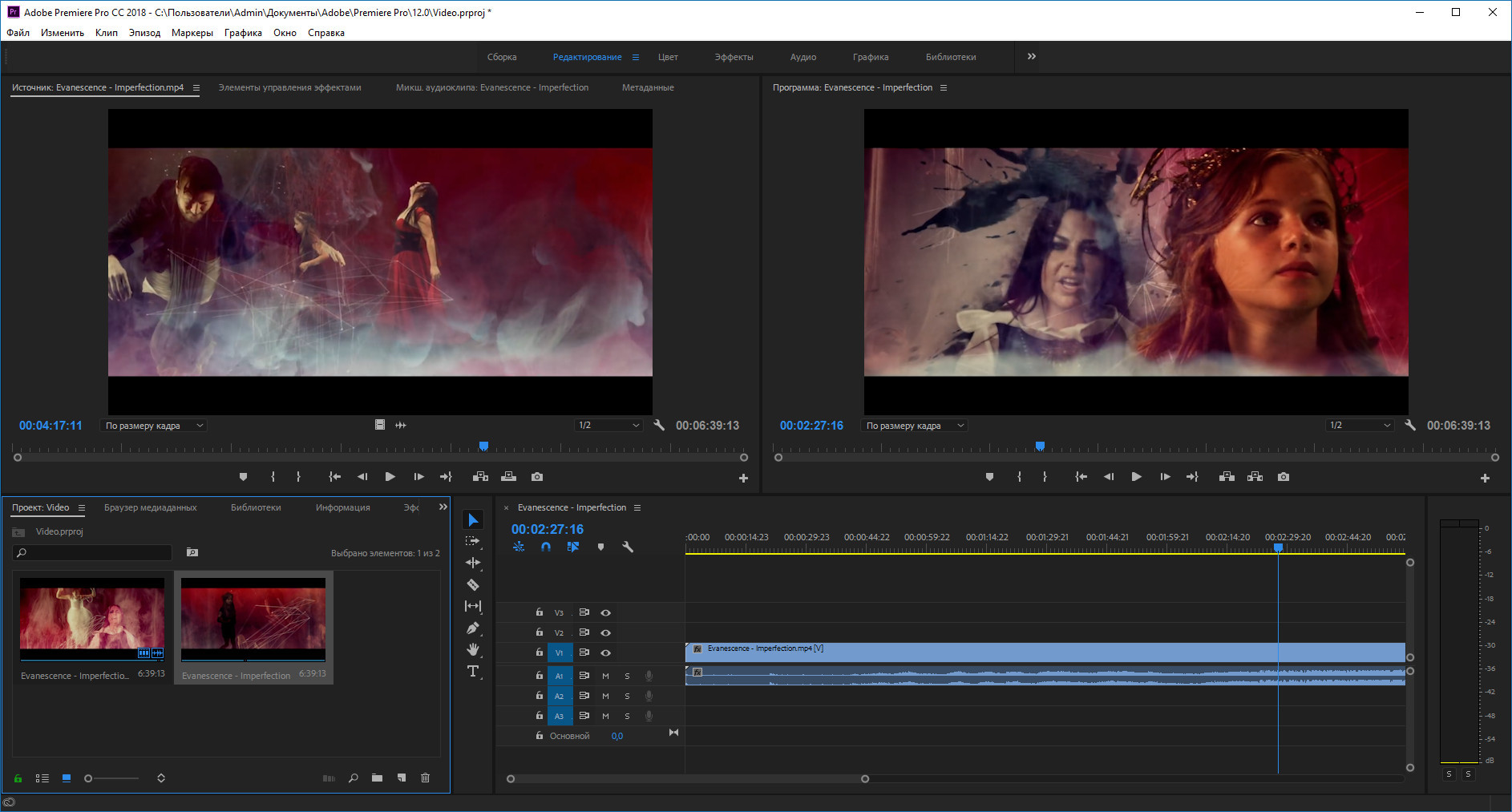
Task: Expand Project panel tabs overflow chevron
Action: (x=443, y=507)
